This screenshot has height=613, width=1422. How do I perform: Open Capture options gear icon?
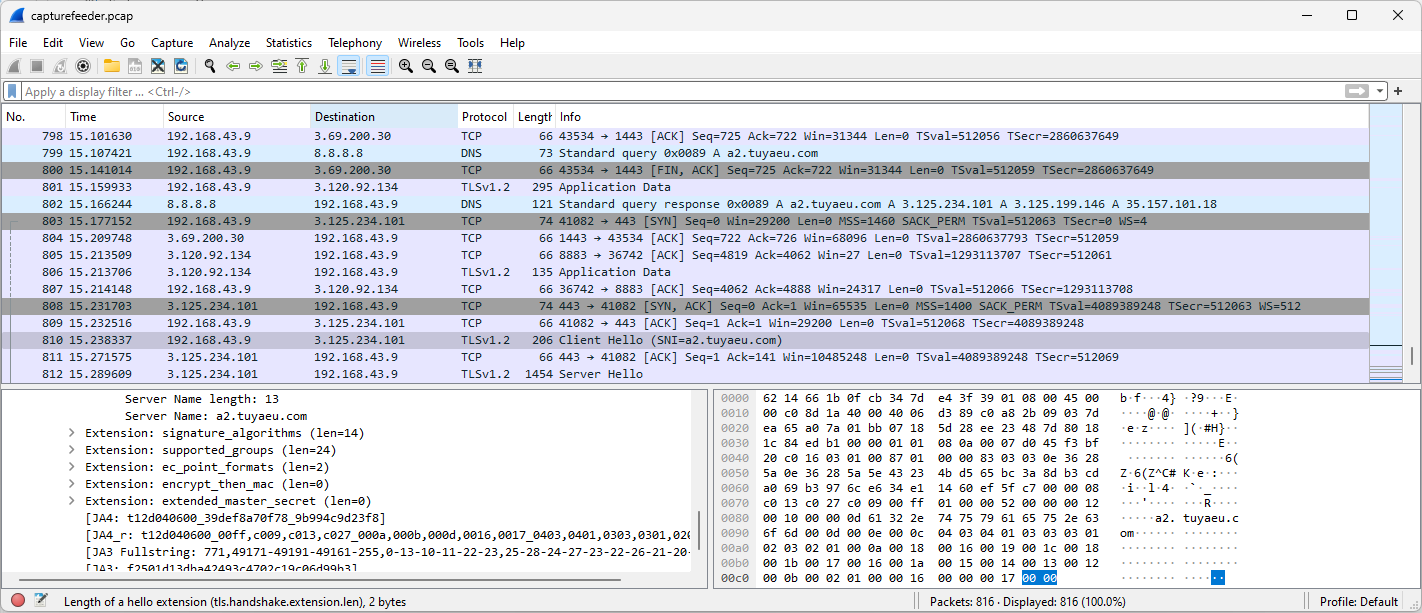83,66
